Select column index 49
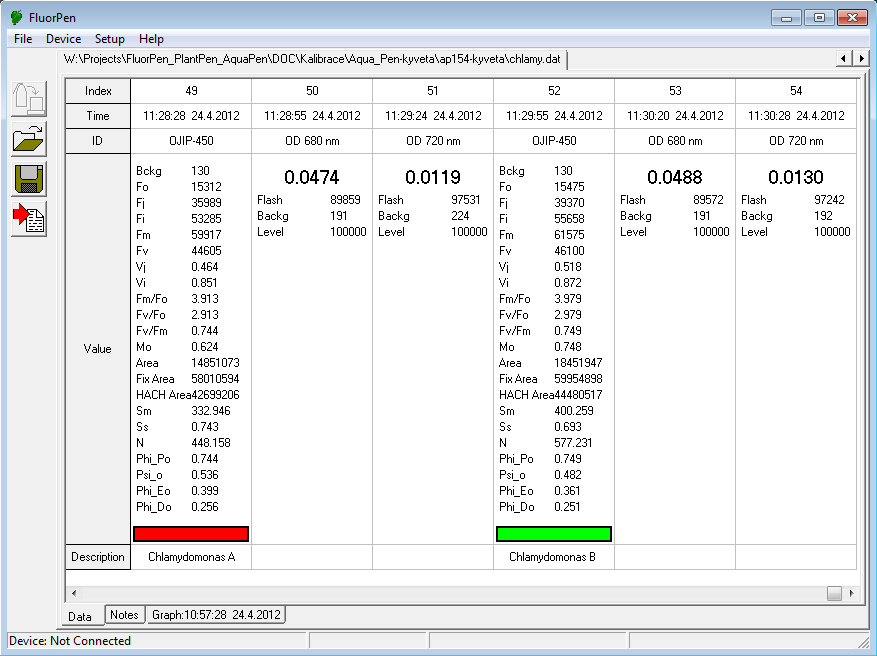Viewport: 877px width, 656px height. (191, 91)
